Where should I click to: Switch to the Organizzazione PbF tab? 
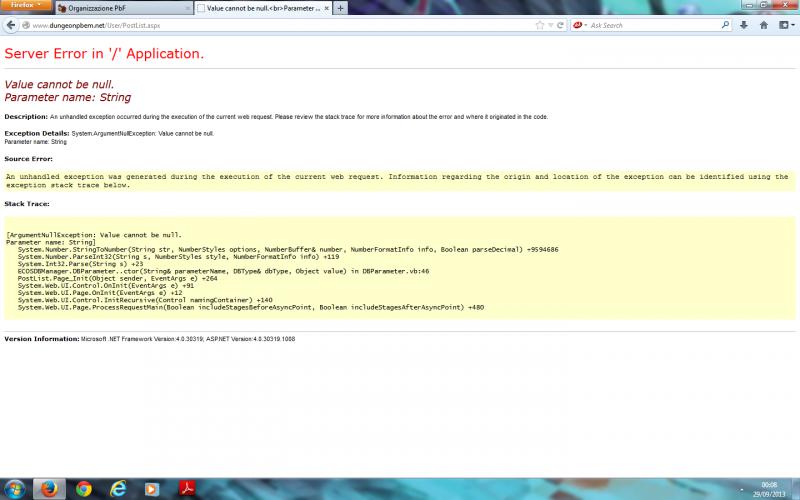(118, 8)
